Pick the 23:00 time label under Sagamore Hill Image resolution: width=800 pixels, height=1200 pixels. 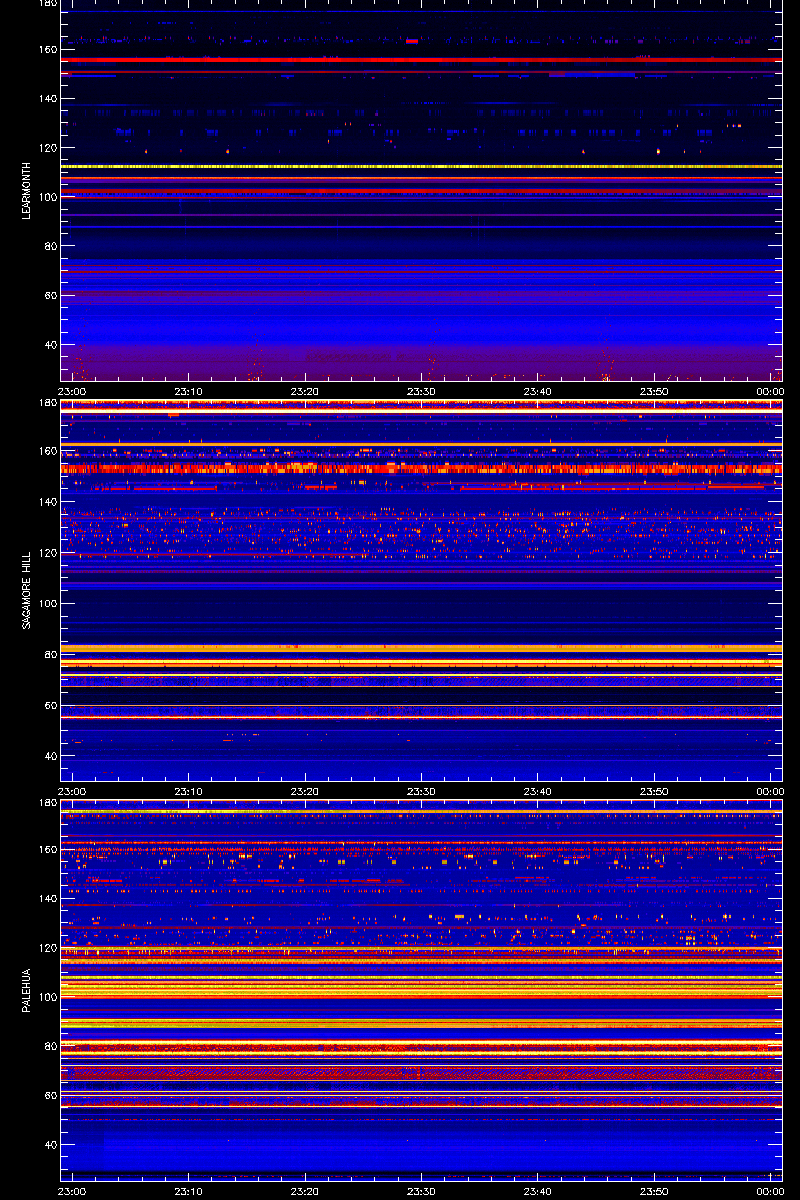(x=72, y=791)
